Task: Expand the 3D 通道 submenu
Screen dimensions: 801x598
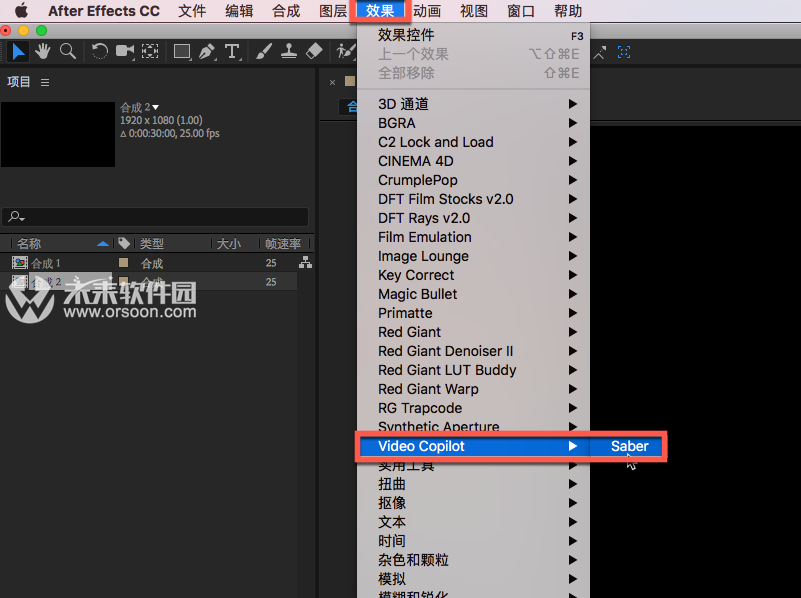Action: click(474, 104)
